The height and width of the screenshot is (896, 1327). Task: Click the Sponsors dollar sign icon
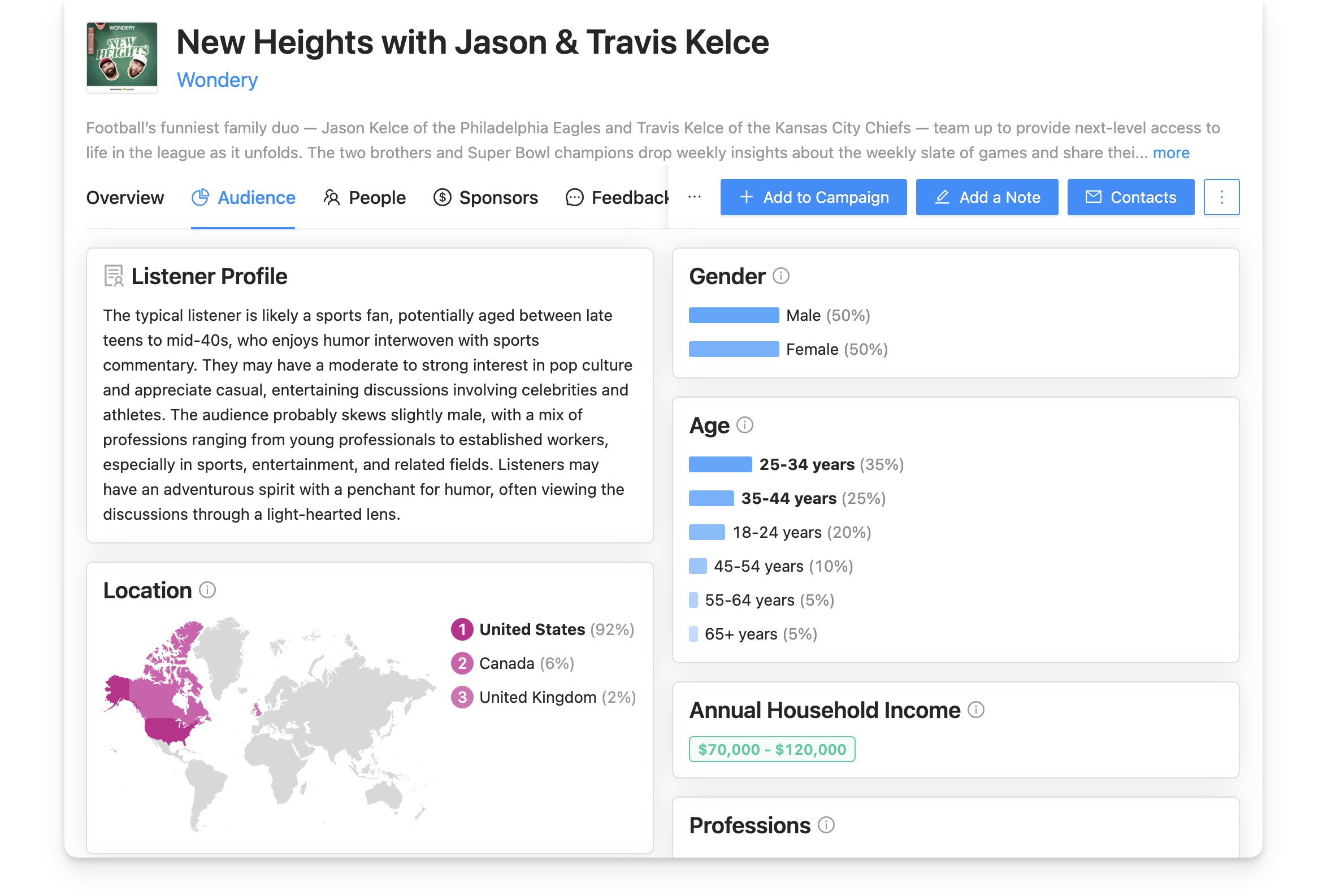click(442, 198)
